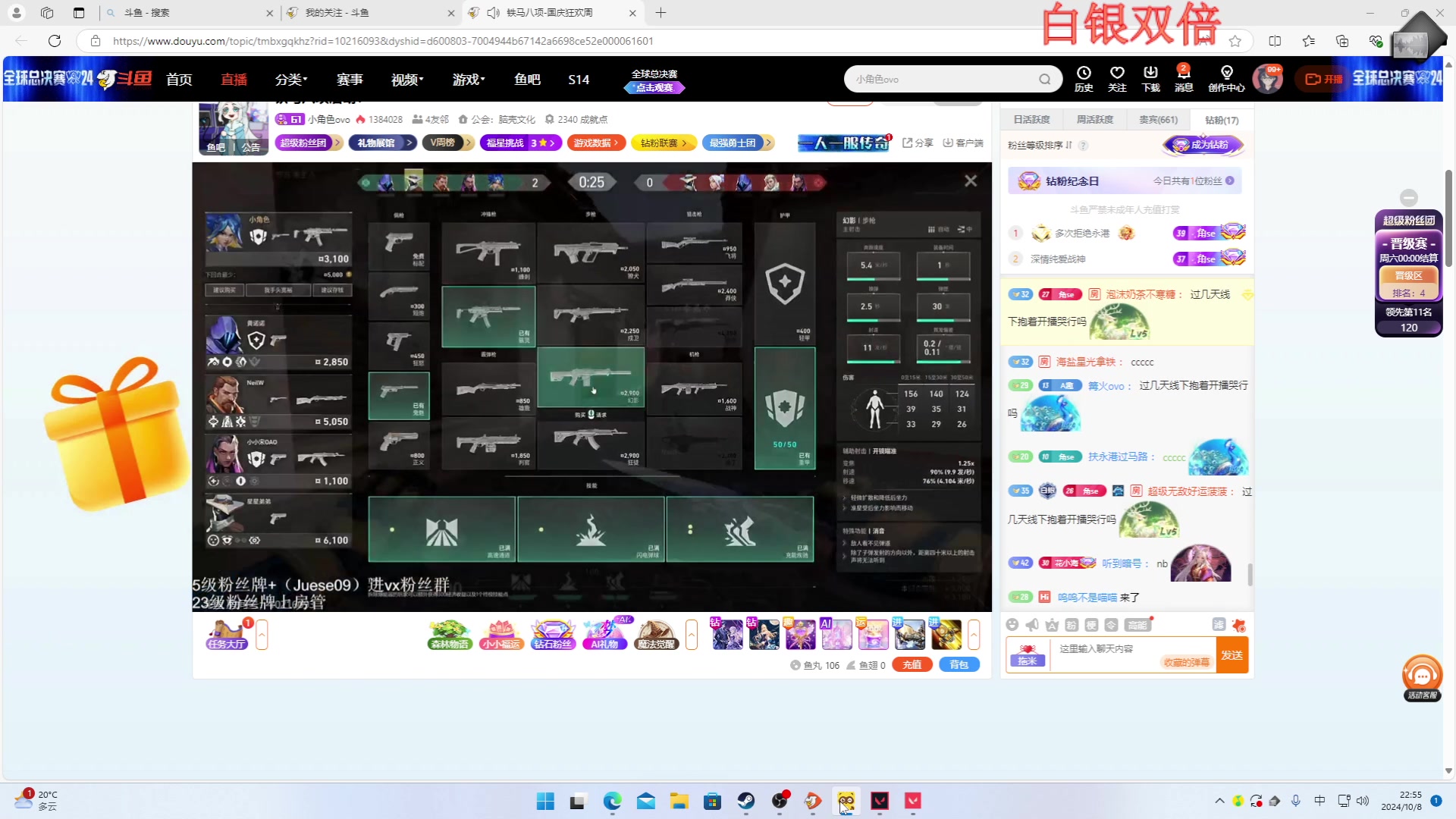Screen dimensions: 1456x819
Task: Open the emoji smiley picker in chat
Action: tap(1012, 625)
